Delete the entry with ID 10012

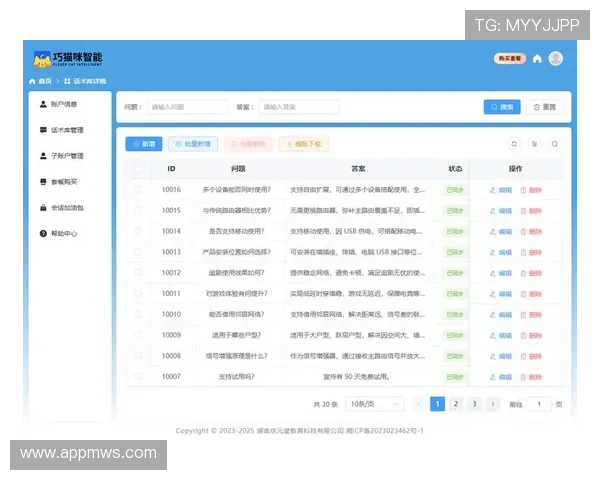pos(532,273)
